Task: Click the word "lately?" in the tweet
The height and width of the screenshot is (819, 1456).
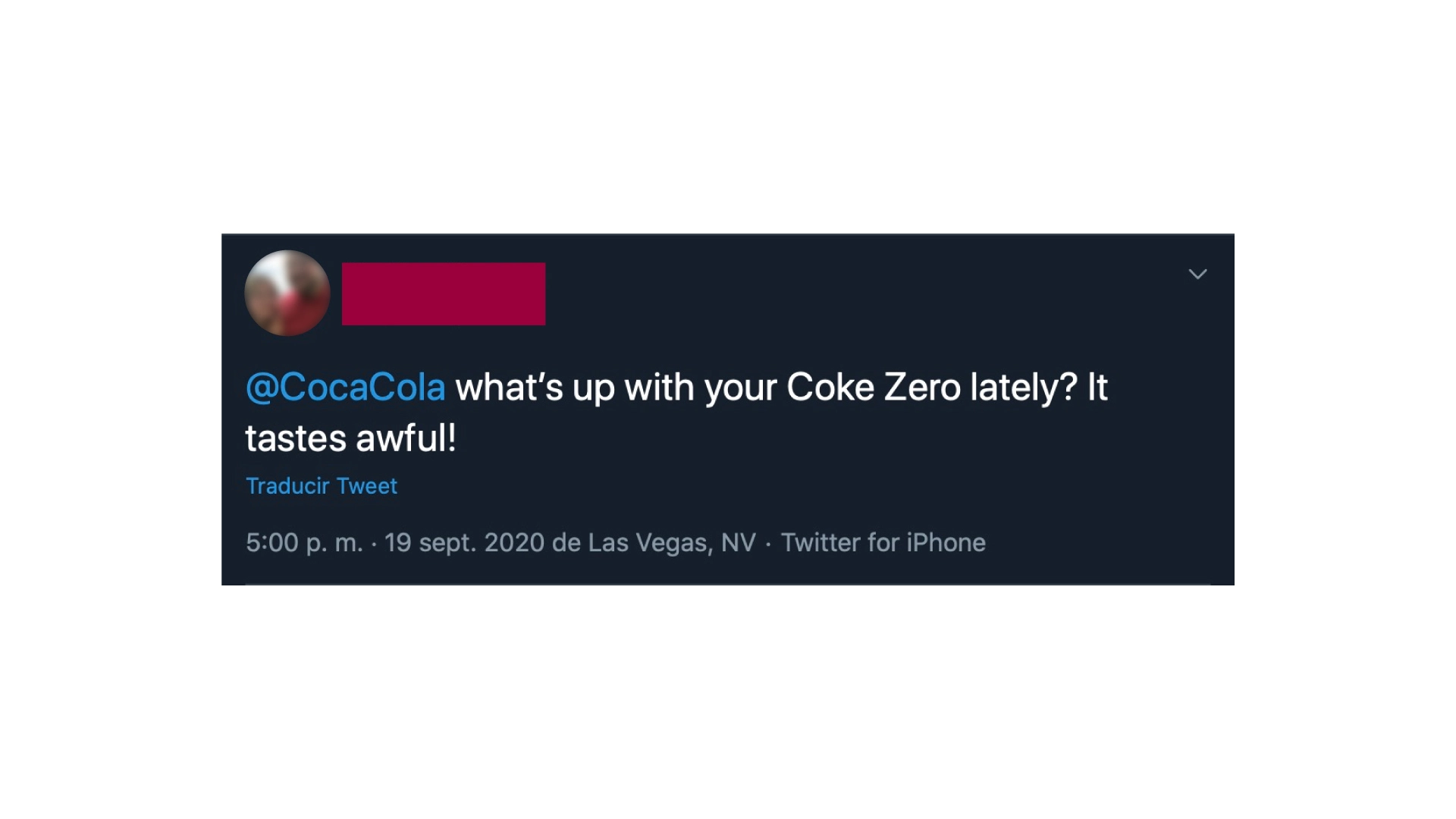Action: [x=1024, y=387]
